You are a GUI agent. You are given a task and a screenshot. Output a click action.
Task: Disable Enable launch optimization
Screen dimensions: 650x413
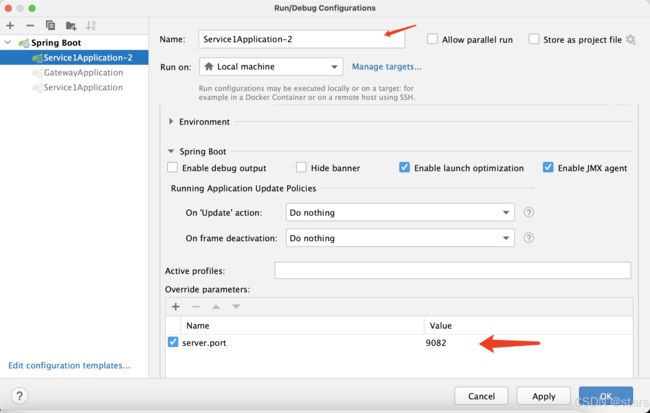pos(404,168)
